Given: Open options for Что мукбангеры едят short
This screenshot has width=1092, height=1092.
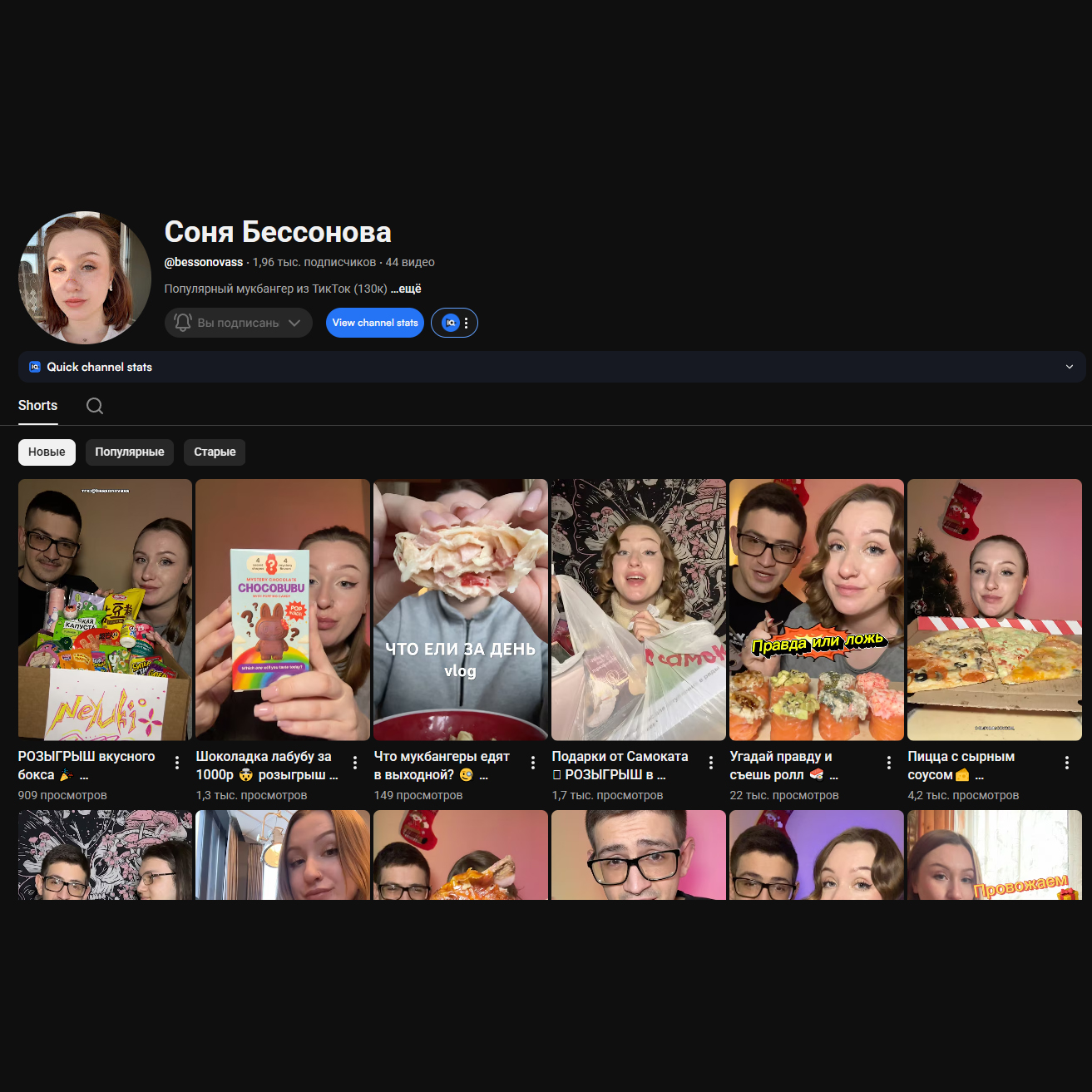Looking at the screenshot, I should [x=533, y=763].
